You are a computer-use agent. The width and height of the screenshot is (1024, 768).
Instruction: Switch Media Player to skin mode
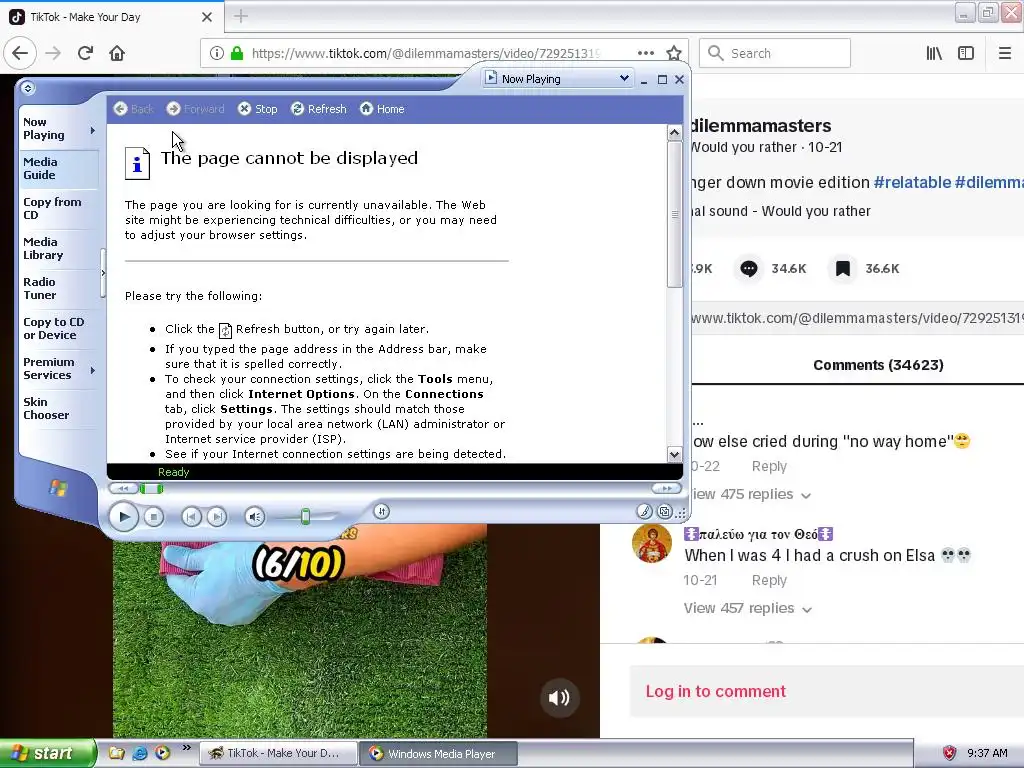(665, 512)
